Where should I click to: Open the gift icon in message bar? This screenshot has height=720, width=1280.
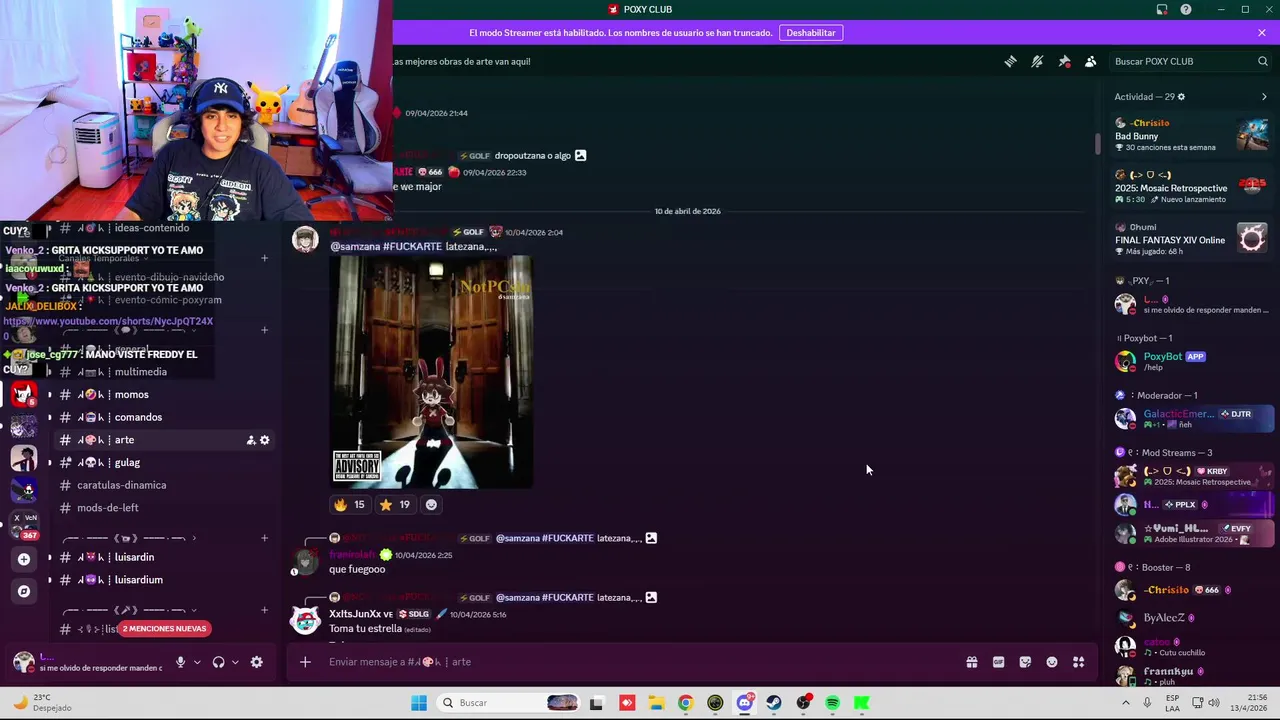[x=971, y=662]
